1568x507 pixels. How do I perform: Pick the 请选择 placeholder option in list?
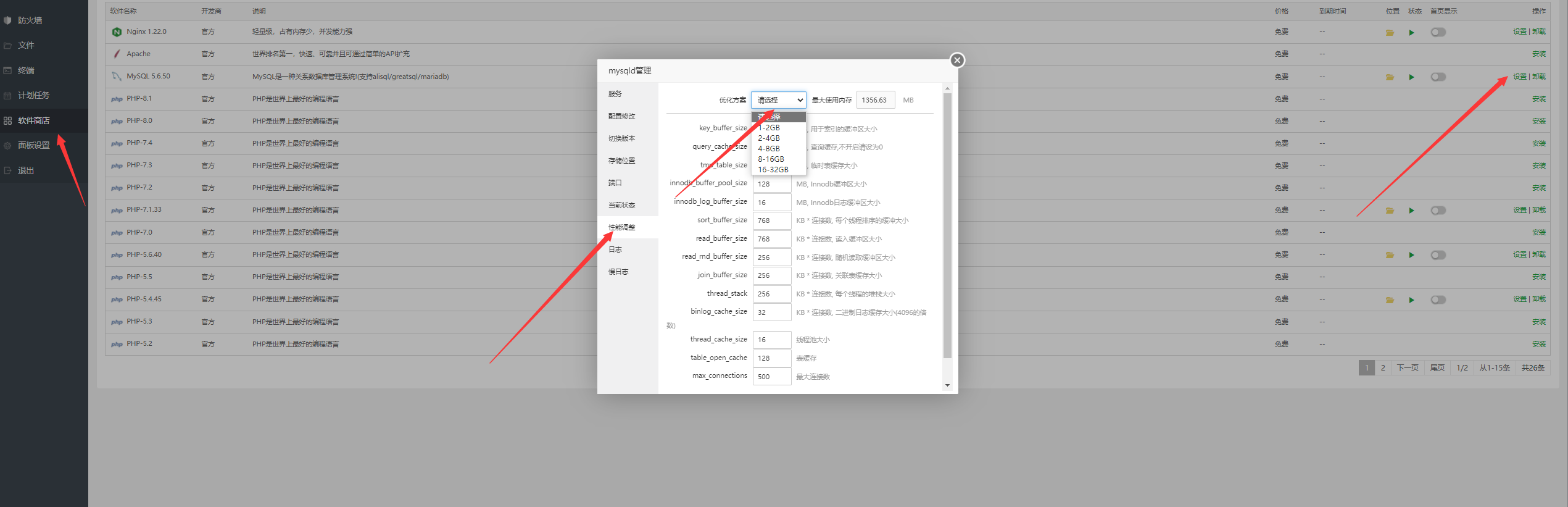coord(779,117)
